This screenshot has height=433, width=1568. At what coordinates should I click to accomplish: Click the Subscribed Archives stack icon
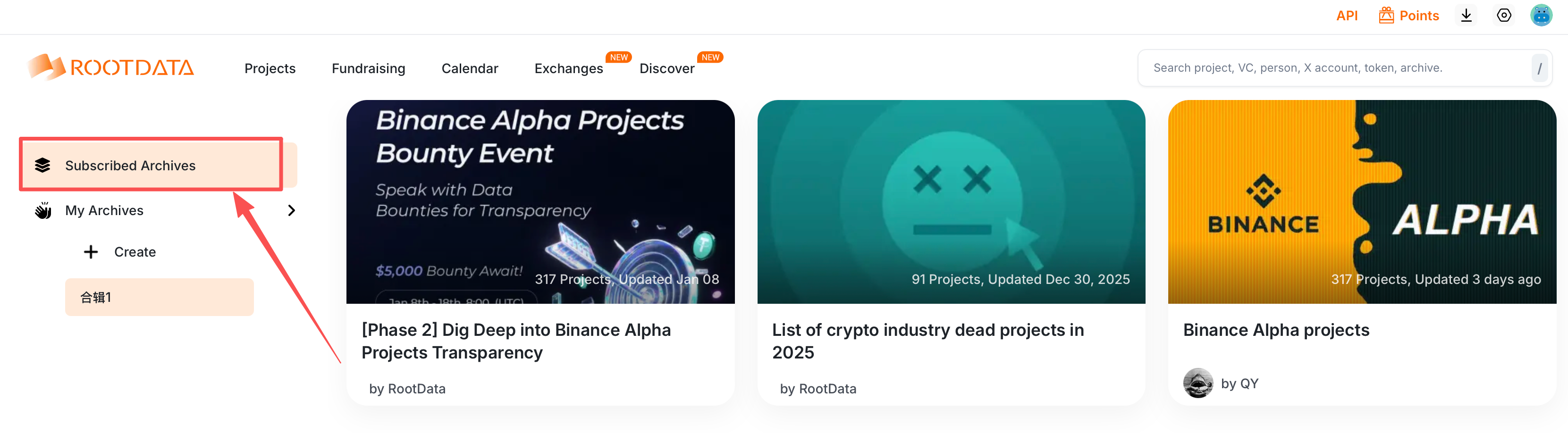(x=42, y=166)
